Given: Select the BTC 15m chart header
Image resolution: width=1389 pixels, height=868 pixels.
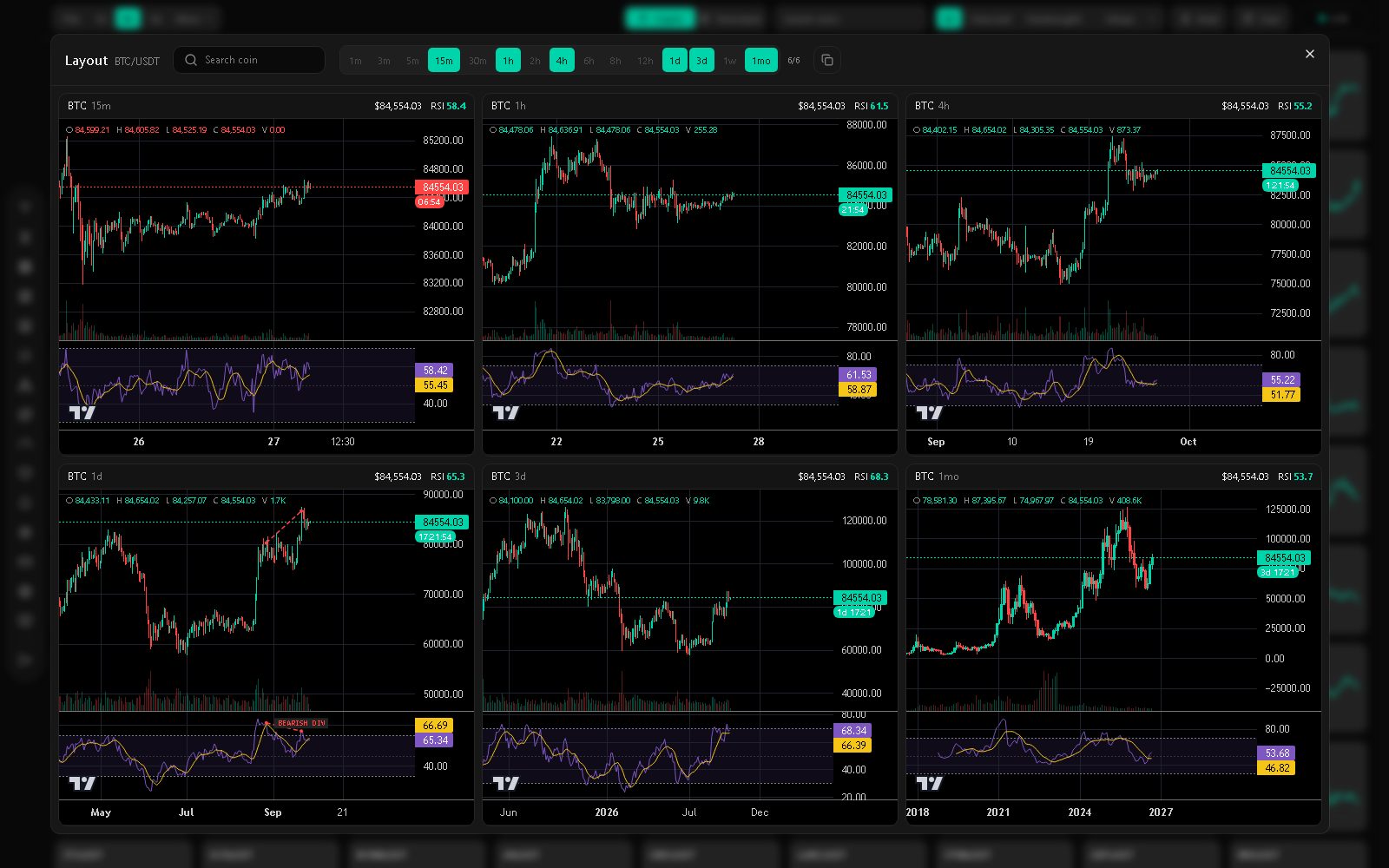Looking at the screenshot, I should coord(267,106).
